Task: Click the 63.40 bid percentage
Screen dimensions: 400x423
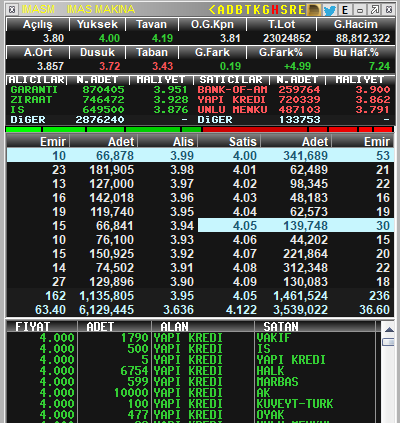Action: 50,310
